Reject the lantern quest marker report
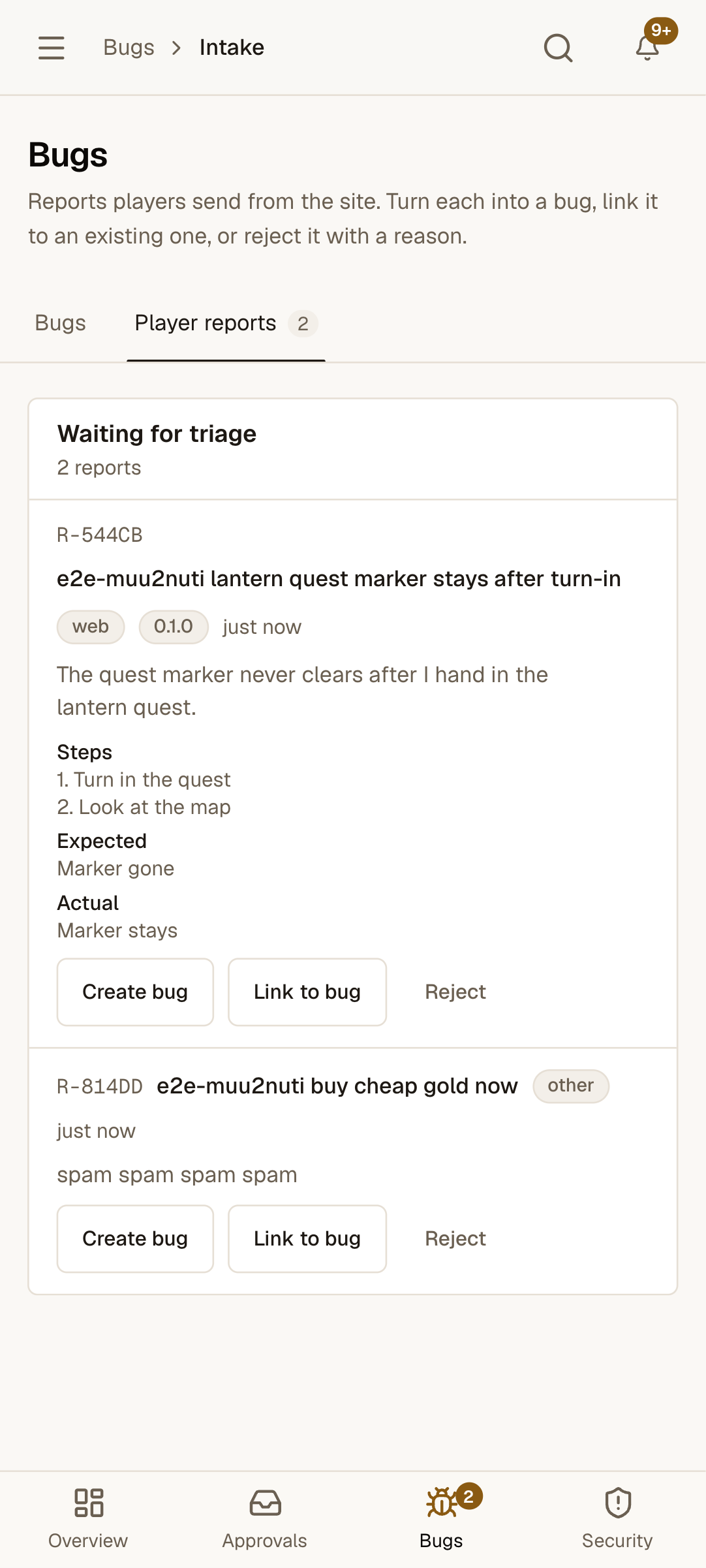The width and height of the screenshot is (706, 1568). [455, 992]
